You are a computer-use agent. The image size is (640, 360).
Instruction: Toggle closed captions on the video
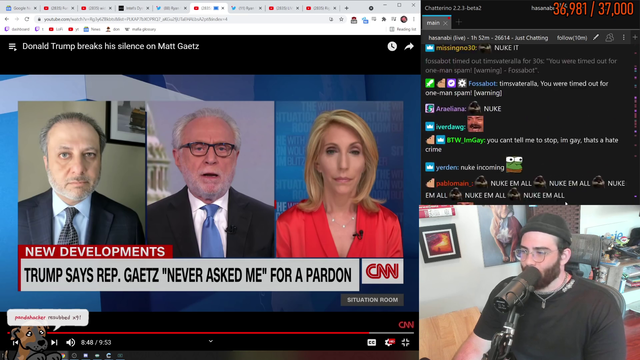(x=371, y=342)
